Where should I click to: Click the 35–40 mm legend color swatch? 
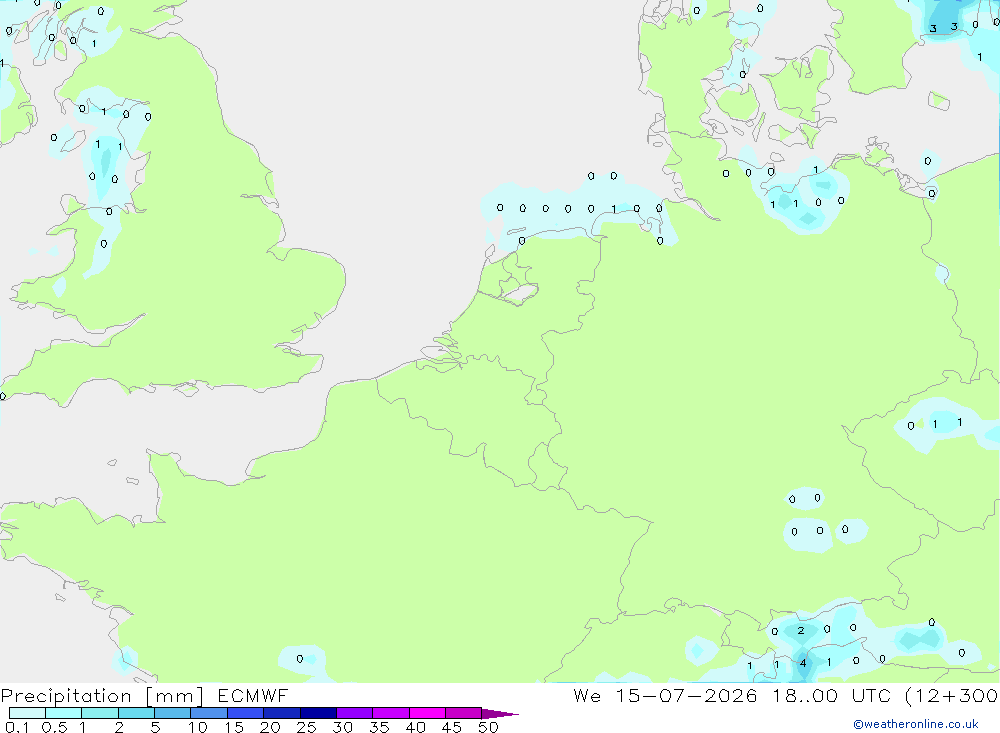(391, 713)
